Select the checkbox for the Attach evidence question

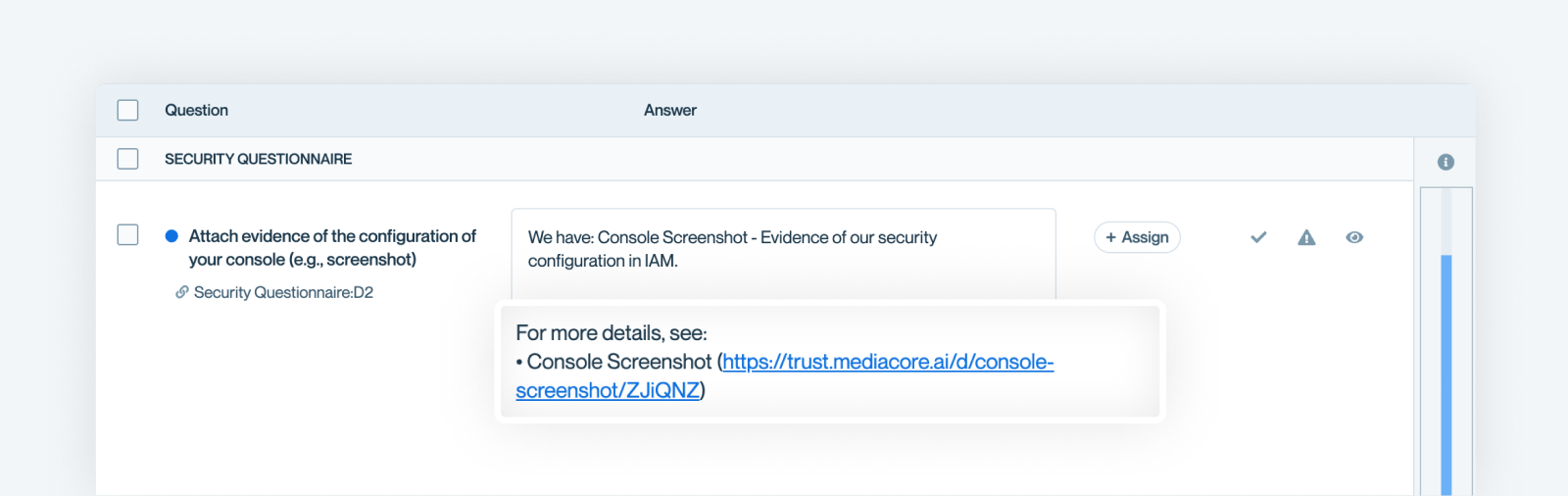coord(127,235)
